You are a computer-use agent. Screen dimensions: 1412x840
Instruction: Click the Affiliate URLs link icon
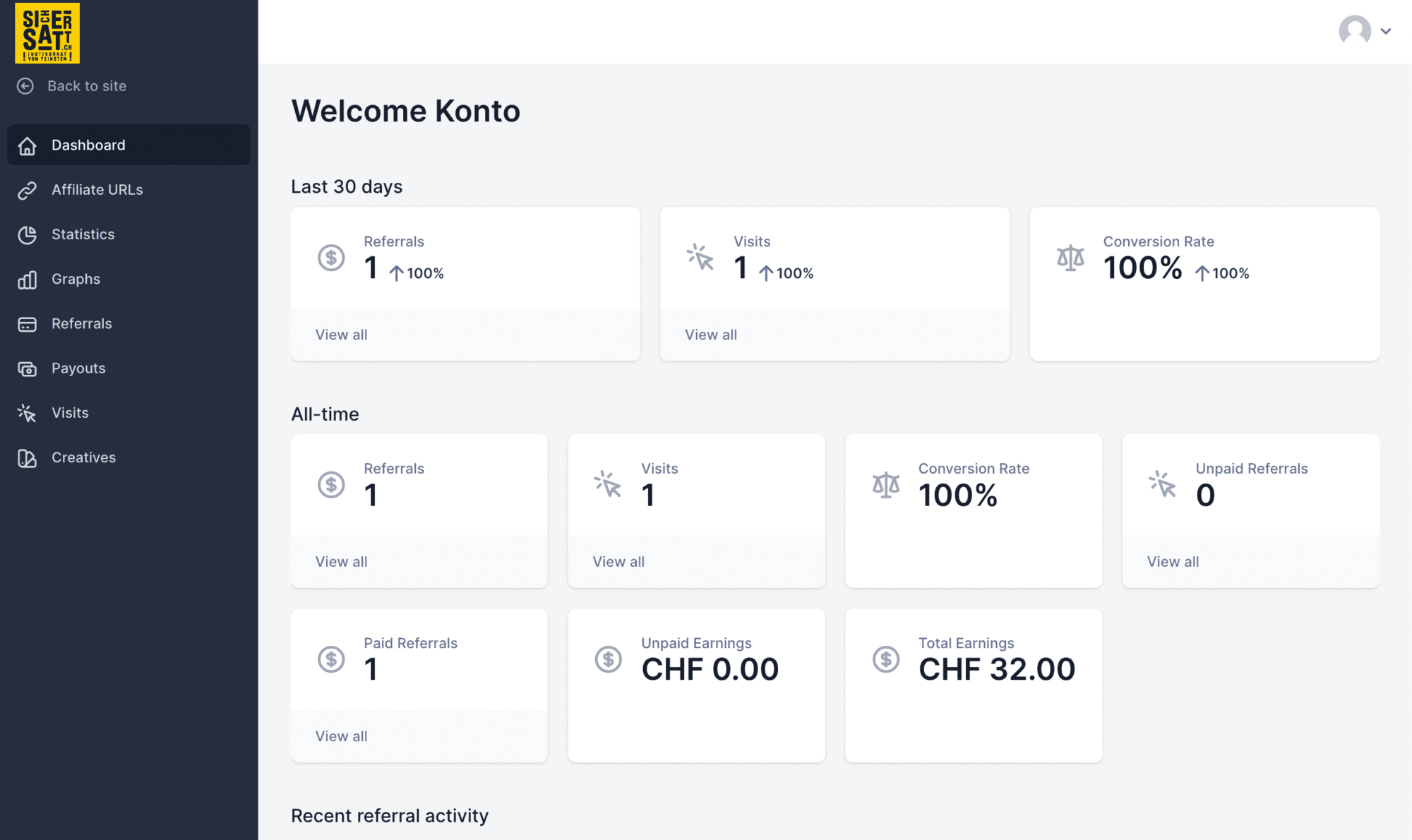point(28,190)
